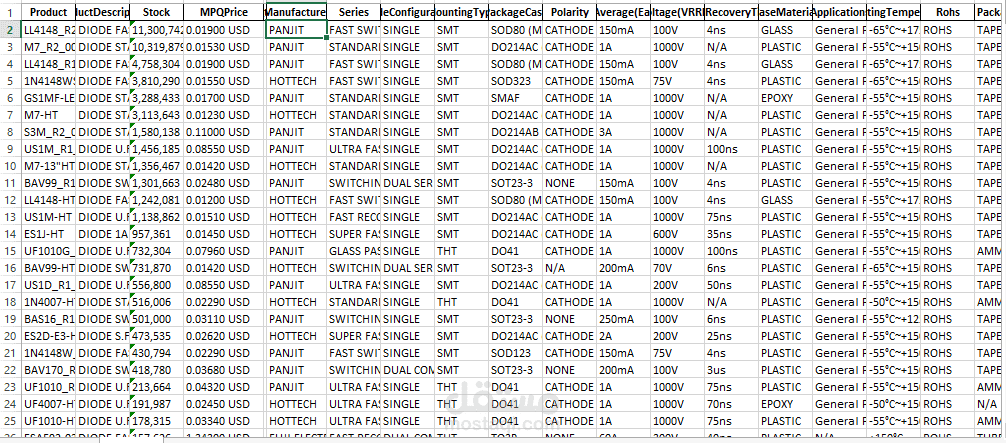Click the package cell SMAF
The width and height of the screenshot is (1006, 443).
click(x=515, y=98)
